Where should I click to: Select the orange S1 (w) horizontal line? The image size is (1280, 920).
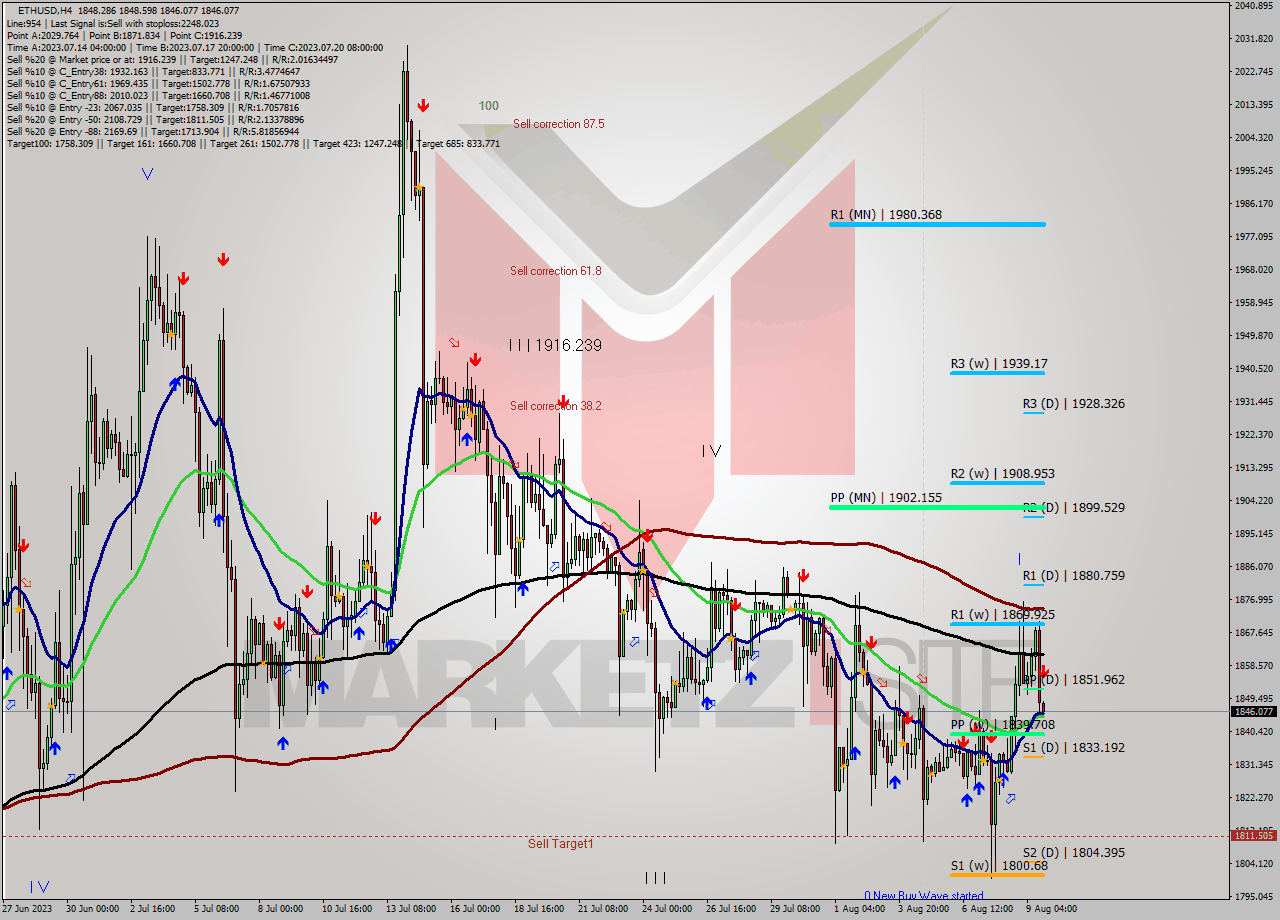pyautogui.click(x=997, y=875)
